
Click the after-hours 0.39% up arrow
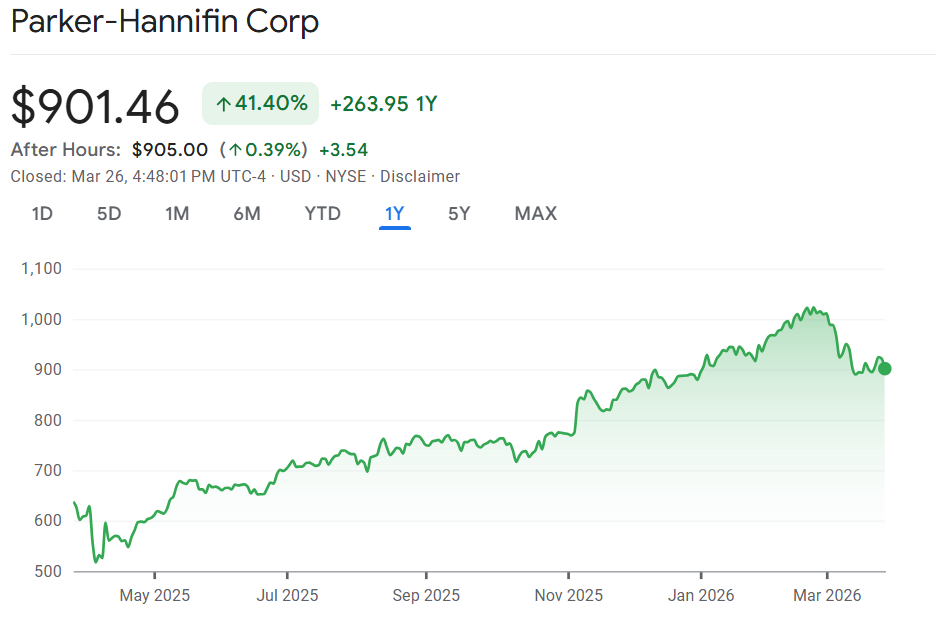[235, 150]
